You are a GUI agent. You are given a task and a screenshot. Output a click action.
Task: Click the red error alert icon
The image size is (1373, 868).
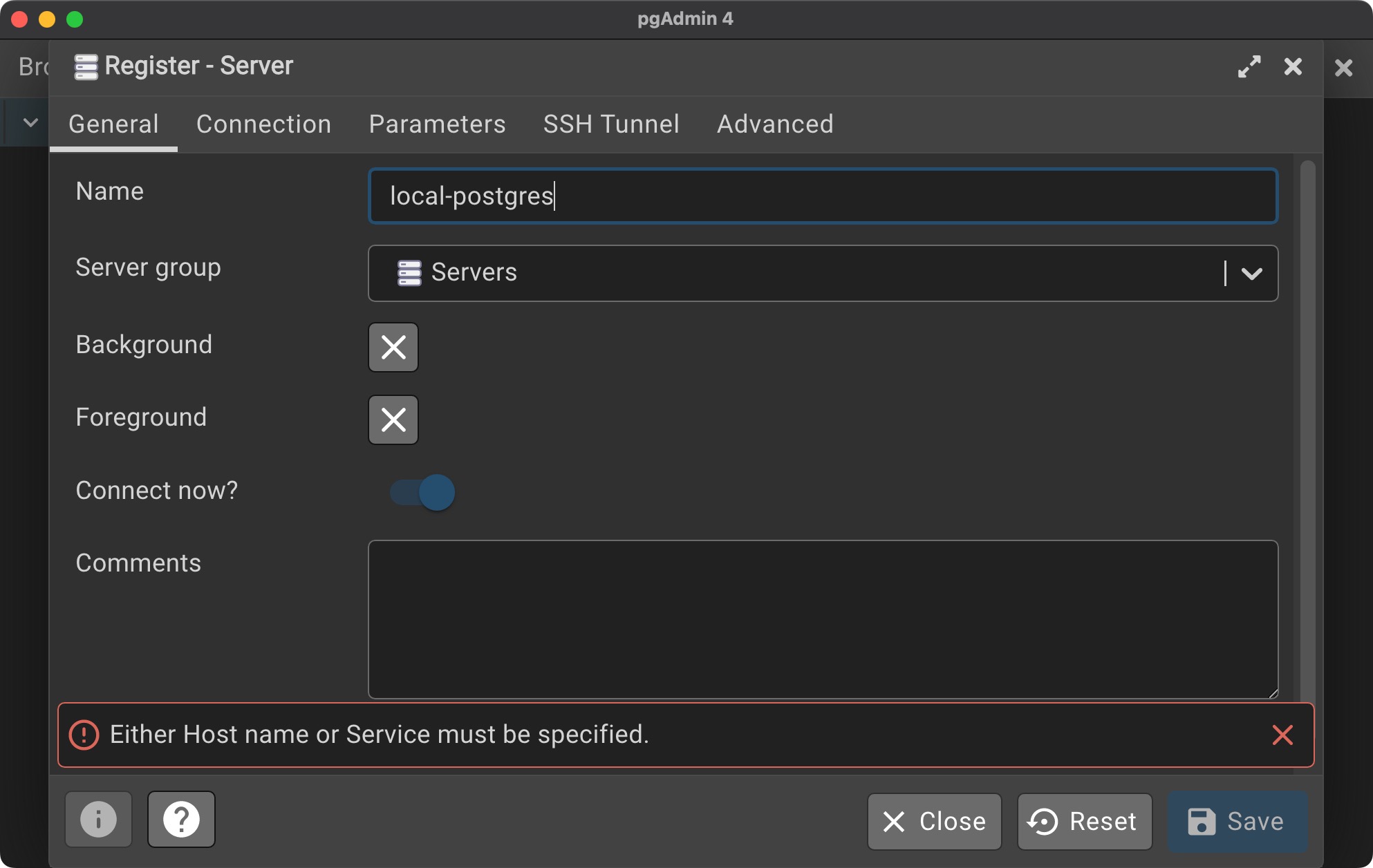point(84,735)
